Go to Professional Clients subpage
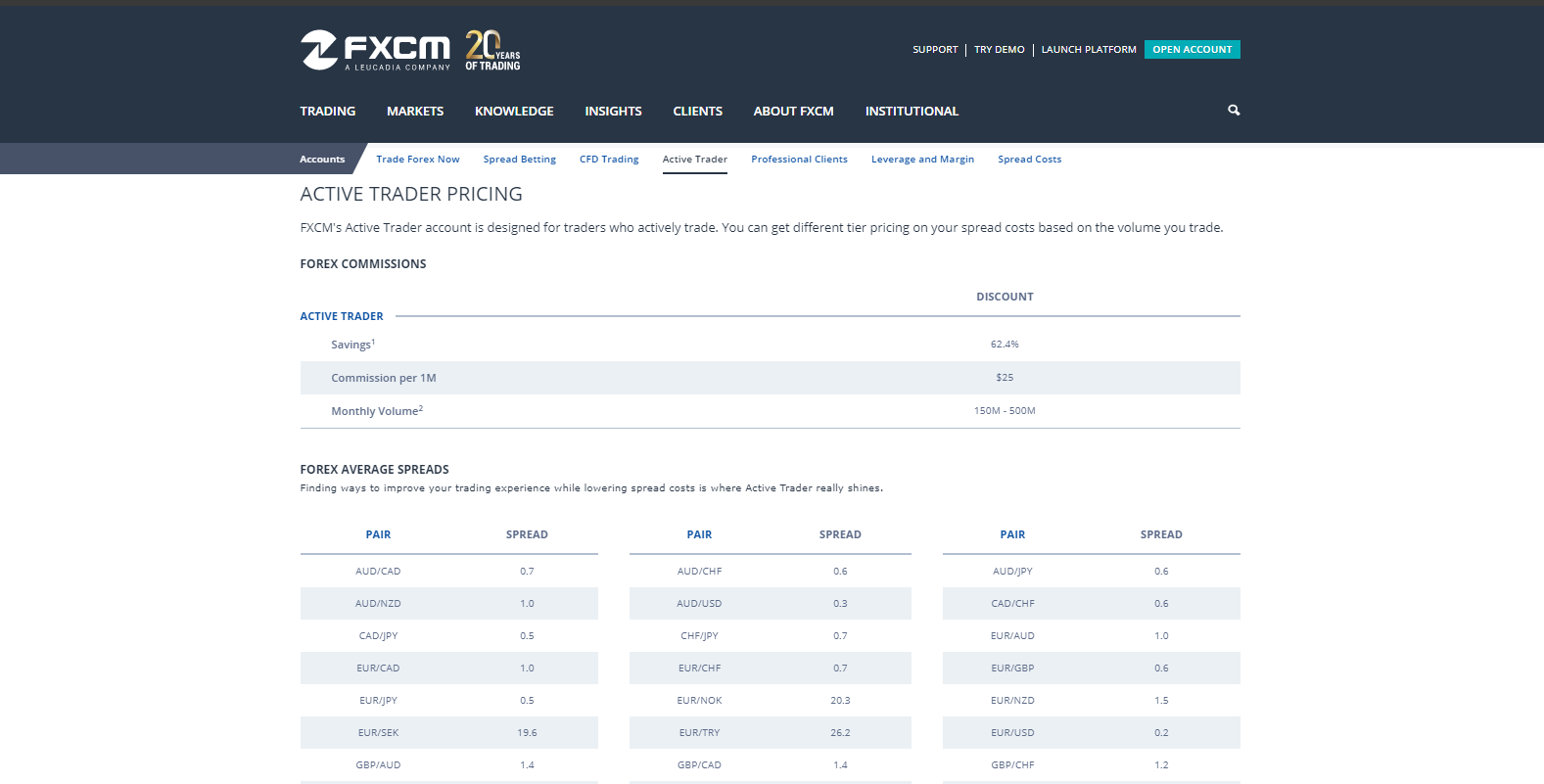 coord(800,160)
